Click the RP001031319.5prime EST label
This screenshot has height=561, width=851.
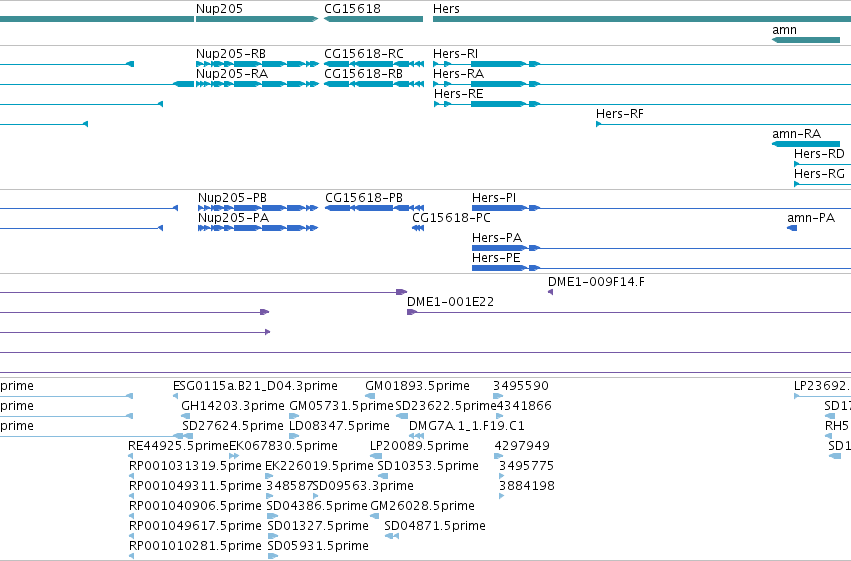point(195,466)
